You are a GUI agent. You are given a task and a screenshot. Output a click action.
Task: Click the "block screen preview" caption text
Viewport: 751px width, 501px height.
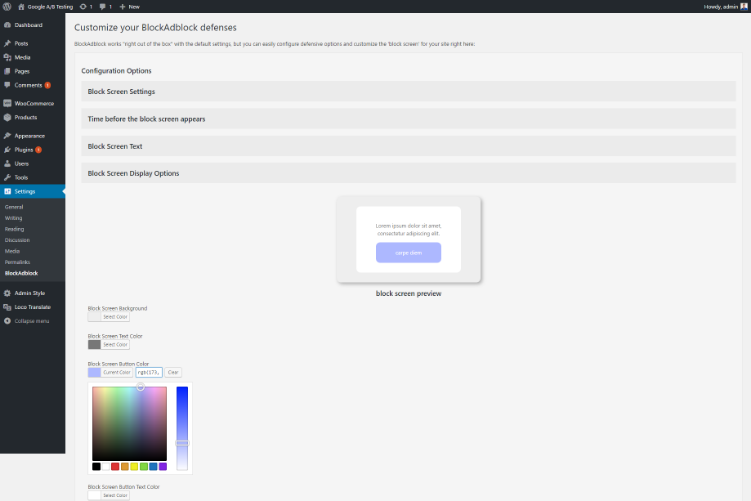pos(409,294)
